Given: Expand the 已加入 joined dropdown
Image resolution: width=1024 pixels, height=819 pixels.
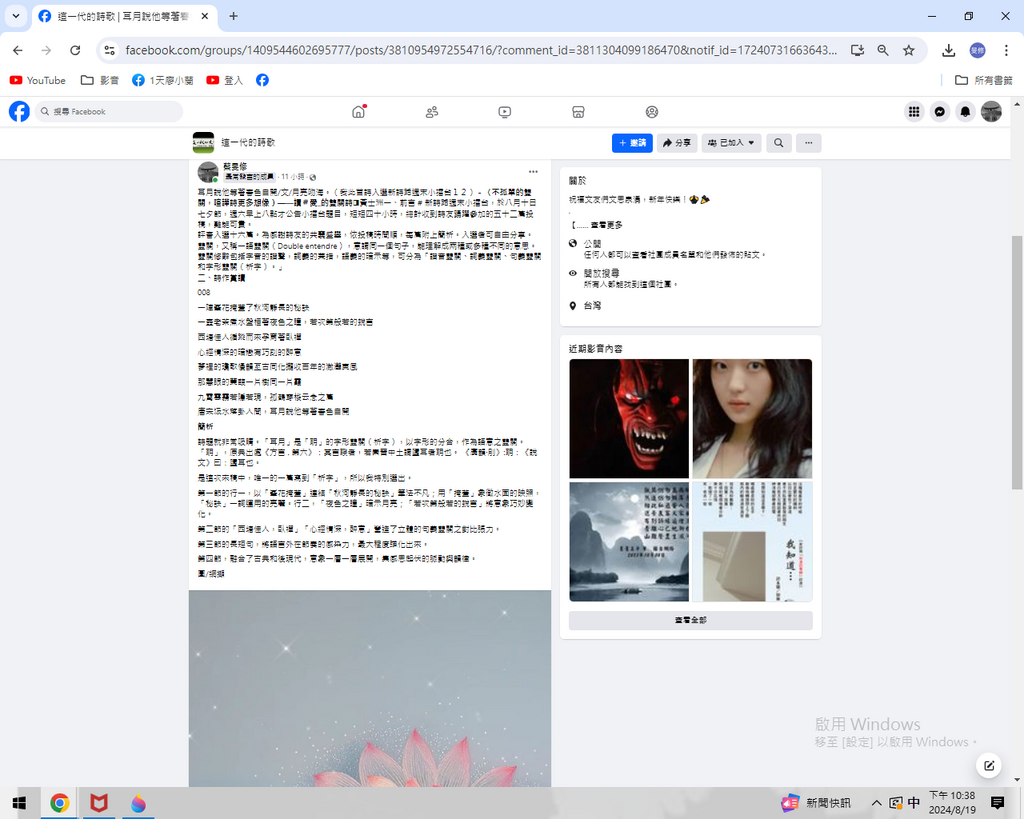Looking at the screenshot, I should click(731, 143).
